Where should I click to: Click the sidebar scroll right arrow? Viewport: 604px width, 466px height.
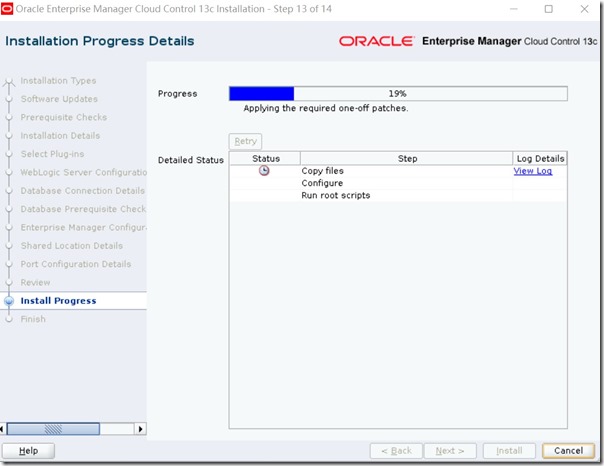pyautogui.click(x=140, y=429)
